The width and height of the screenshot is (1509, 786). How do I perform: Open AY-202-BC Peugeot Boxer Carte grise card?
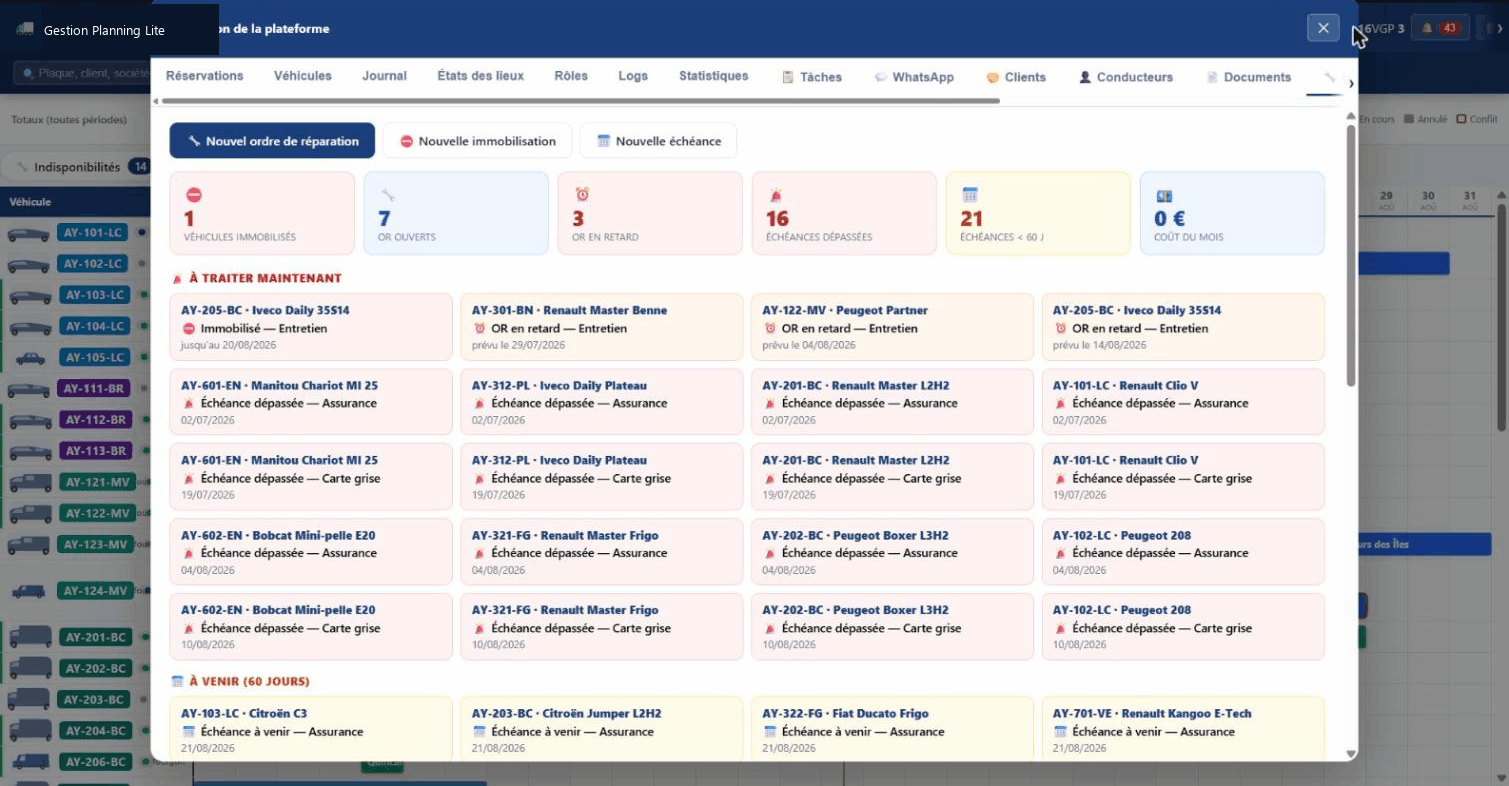(892, 627)
